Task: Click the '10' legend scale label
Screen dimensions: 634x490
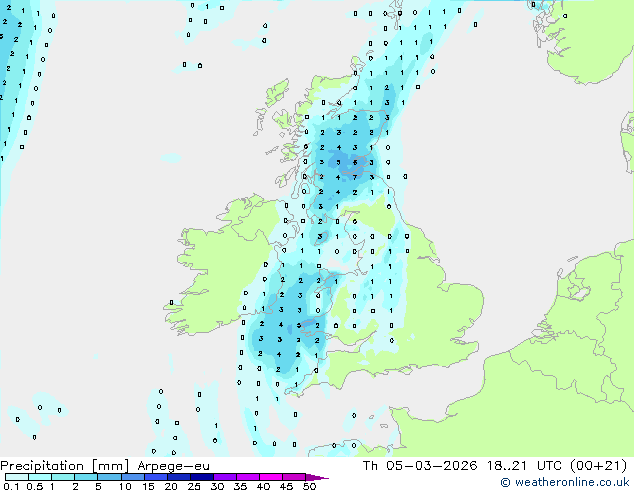Action: click(125, 486)
